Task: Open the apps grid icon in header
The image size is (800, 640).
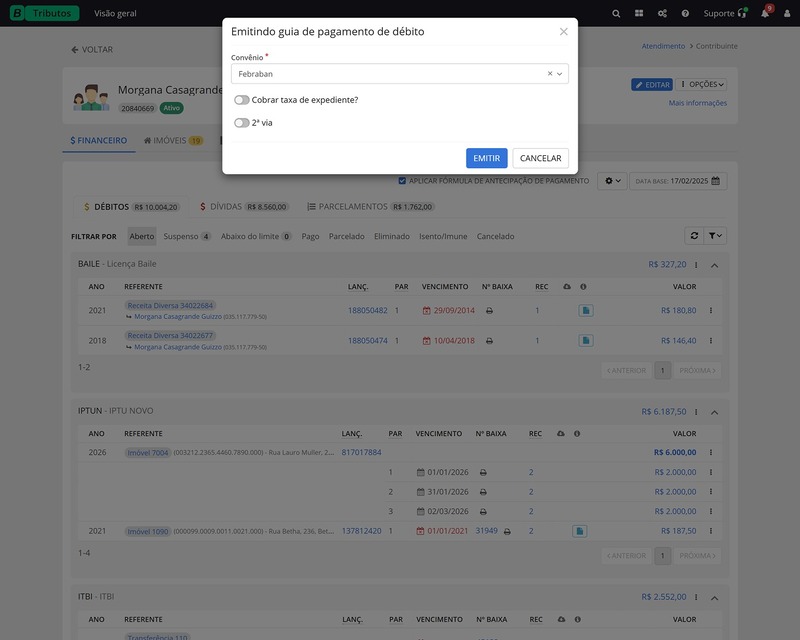Action: 639,14
